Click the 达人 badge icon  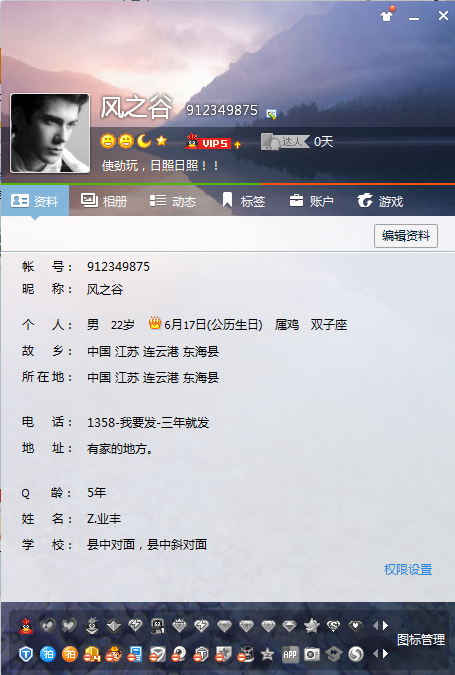[x=285, y=142]
